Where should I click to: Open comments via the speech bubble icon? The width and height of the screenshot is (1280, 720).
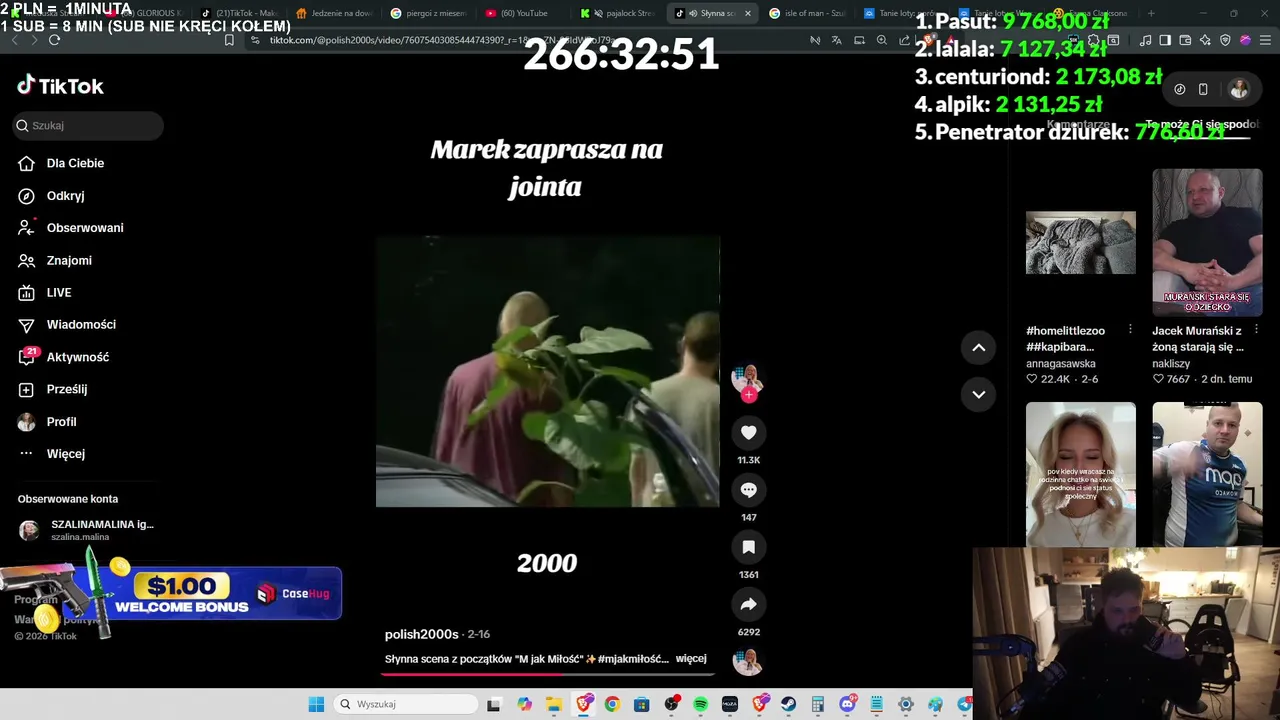coord(748,490)
